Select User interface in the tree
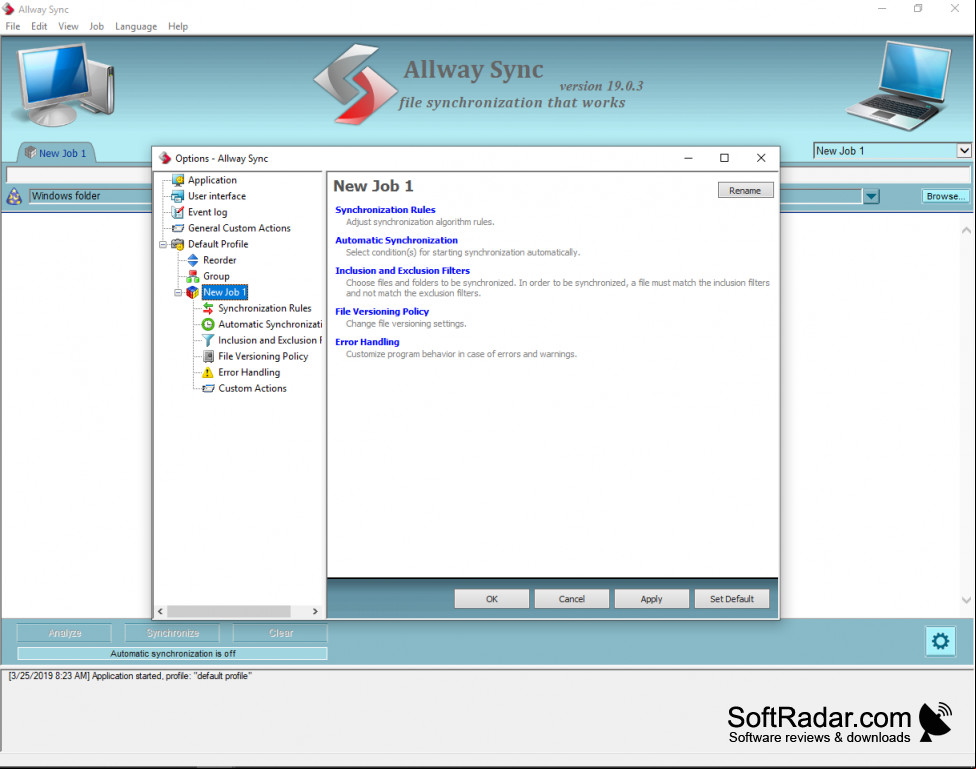The width and height of the screenshot is (976, 769). tap(217, 196)
